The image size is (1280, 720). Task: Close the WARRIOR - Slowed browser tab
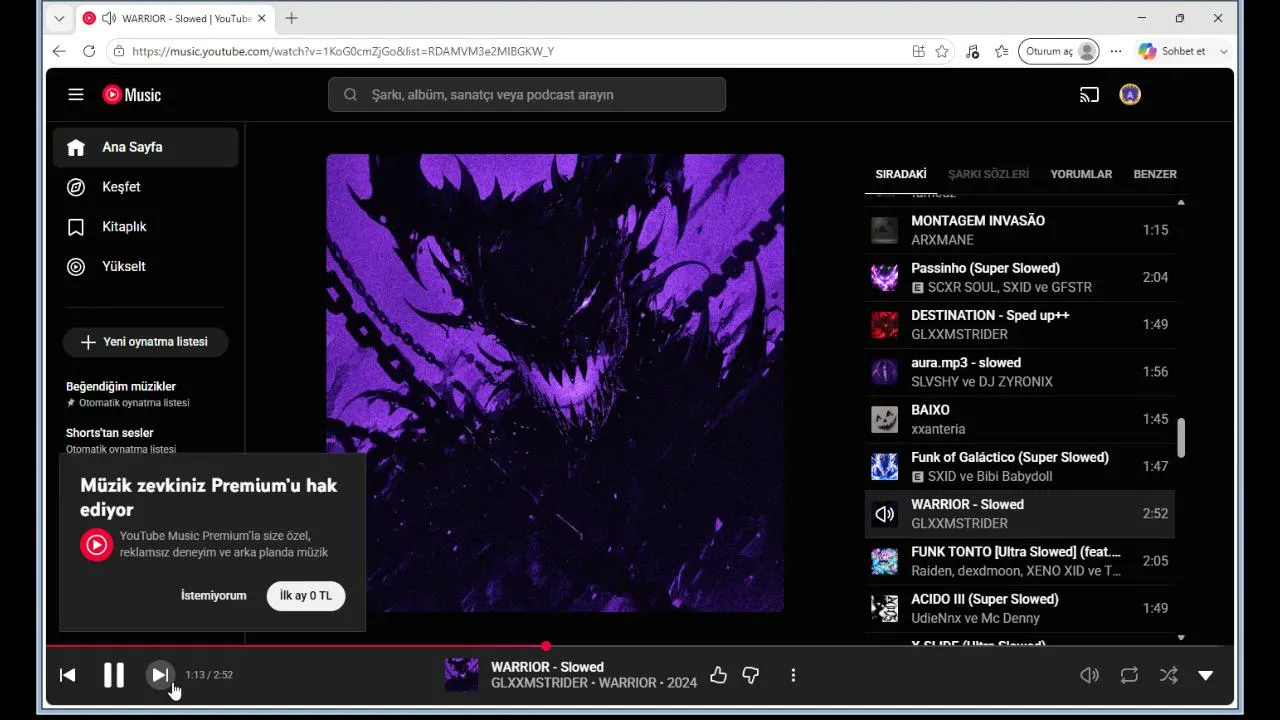(262, 18)
